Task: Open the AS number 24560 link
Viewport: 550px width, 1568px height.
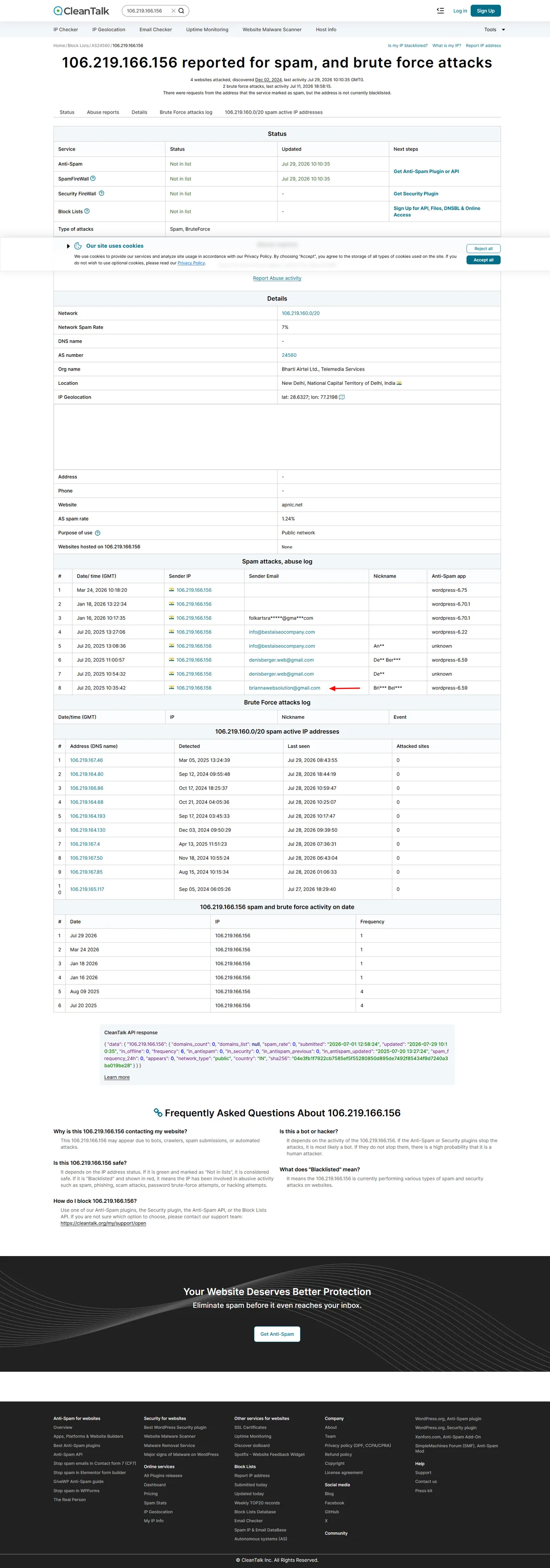Action: pyautogui.click(x=289, y=355)
